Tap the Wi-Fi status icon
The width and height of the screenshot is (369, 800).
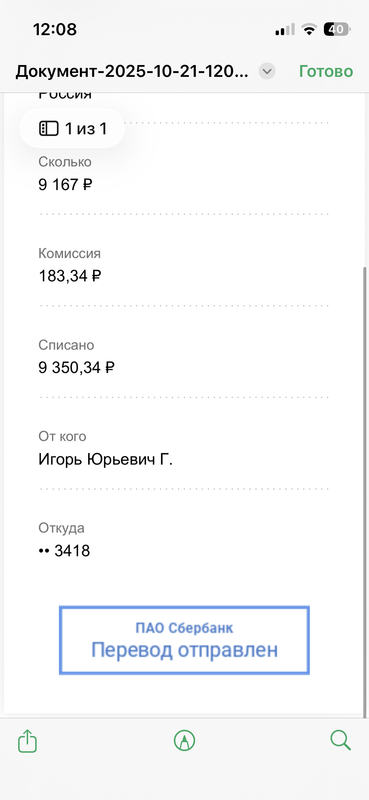click(308, 30)
